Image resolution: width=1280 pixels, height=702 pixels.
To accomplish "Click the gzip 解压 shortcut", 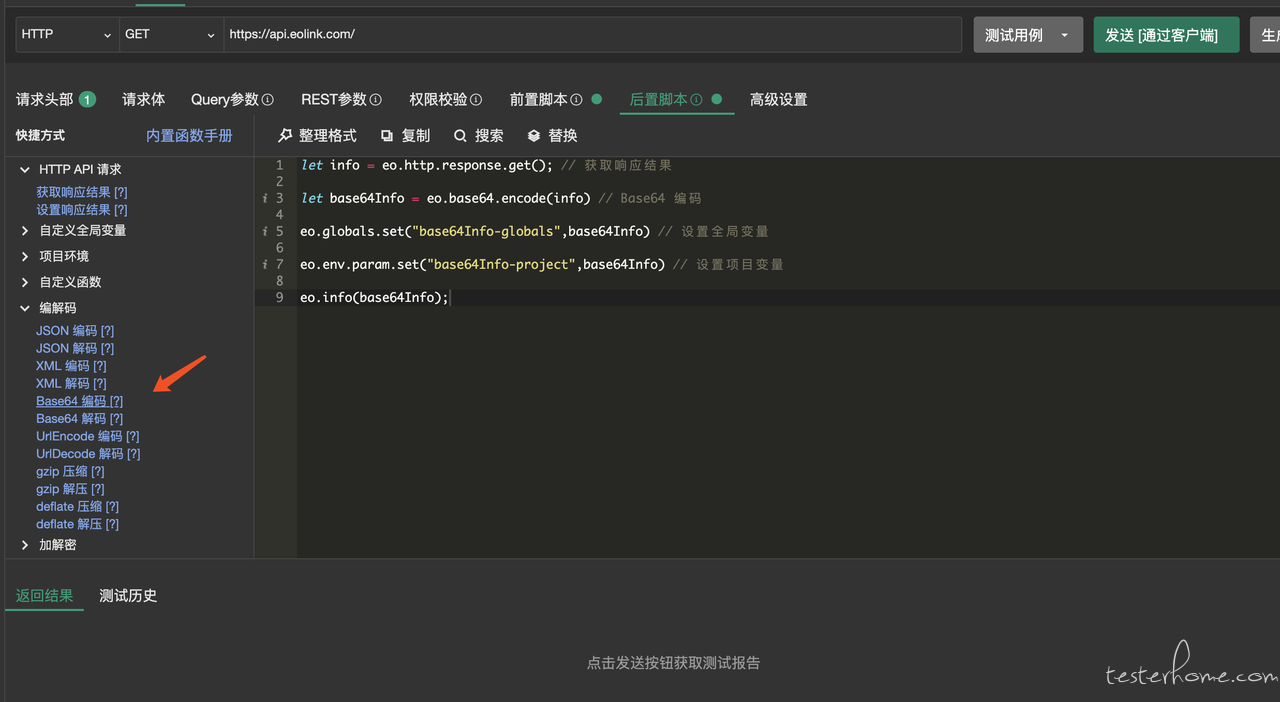I will pyautogui.click(x=70, y=489).
